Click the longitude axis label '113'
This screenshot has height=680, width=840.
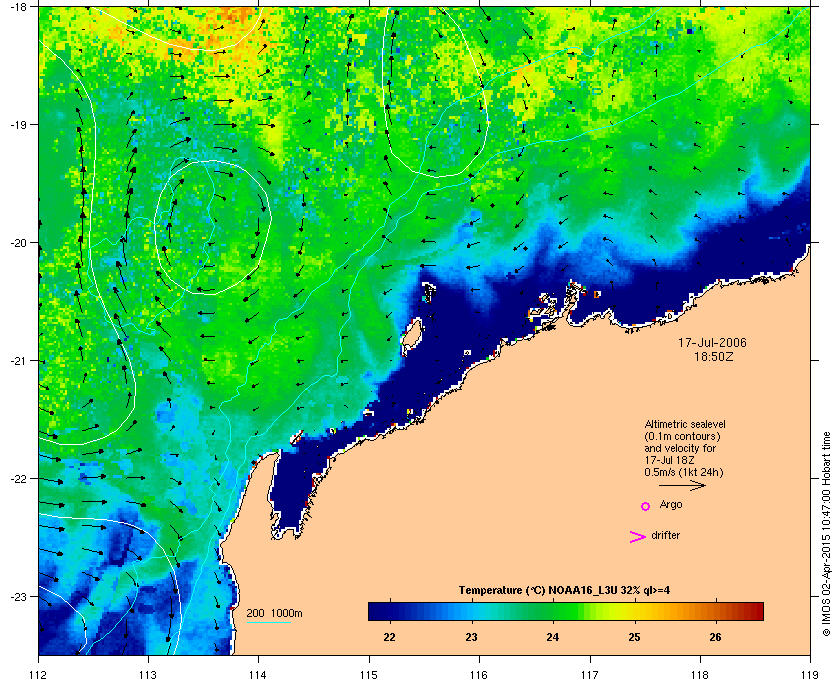point(148,674)
